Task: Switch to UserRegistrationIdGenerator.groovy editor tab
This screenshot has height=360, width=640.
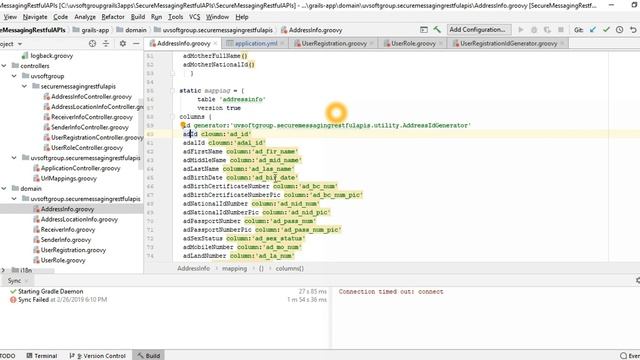Action: click(508, 43)
